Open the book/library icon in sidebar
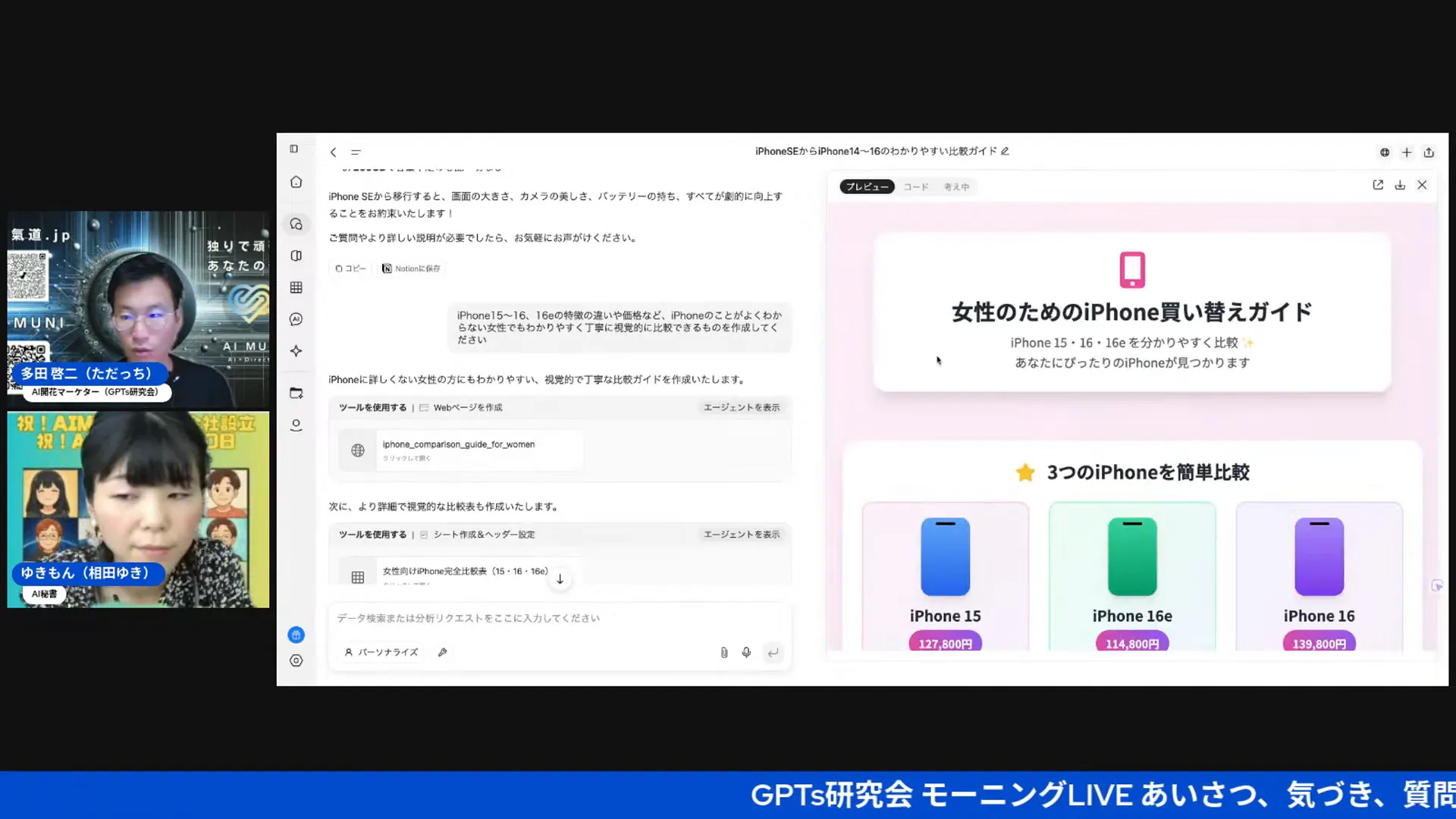The width and height of the screenshot is (1456, 819). (297, 256)
